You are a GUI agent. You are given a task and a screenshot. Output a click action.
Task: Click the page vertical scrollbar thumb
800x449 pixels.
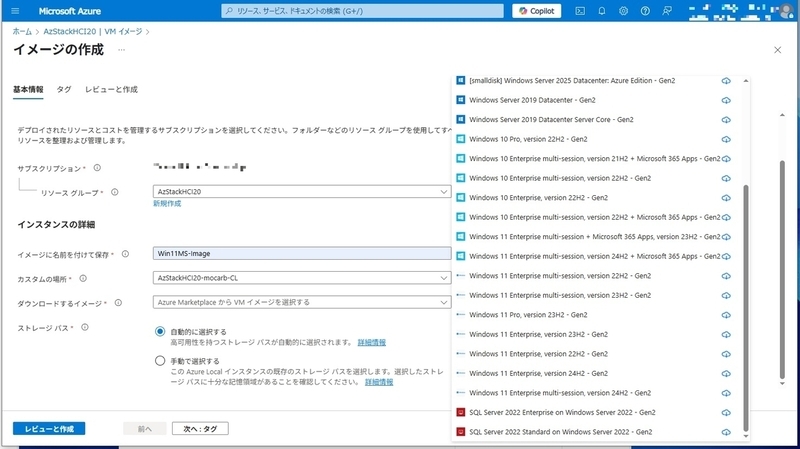point(782,269)
